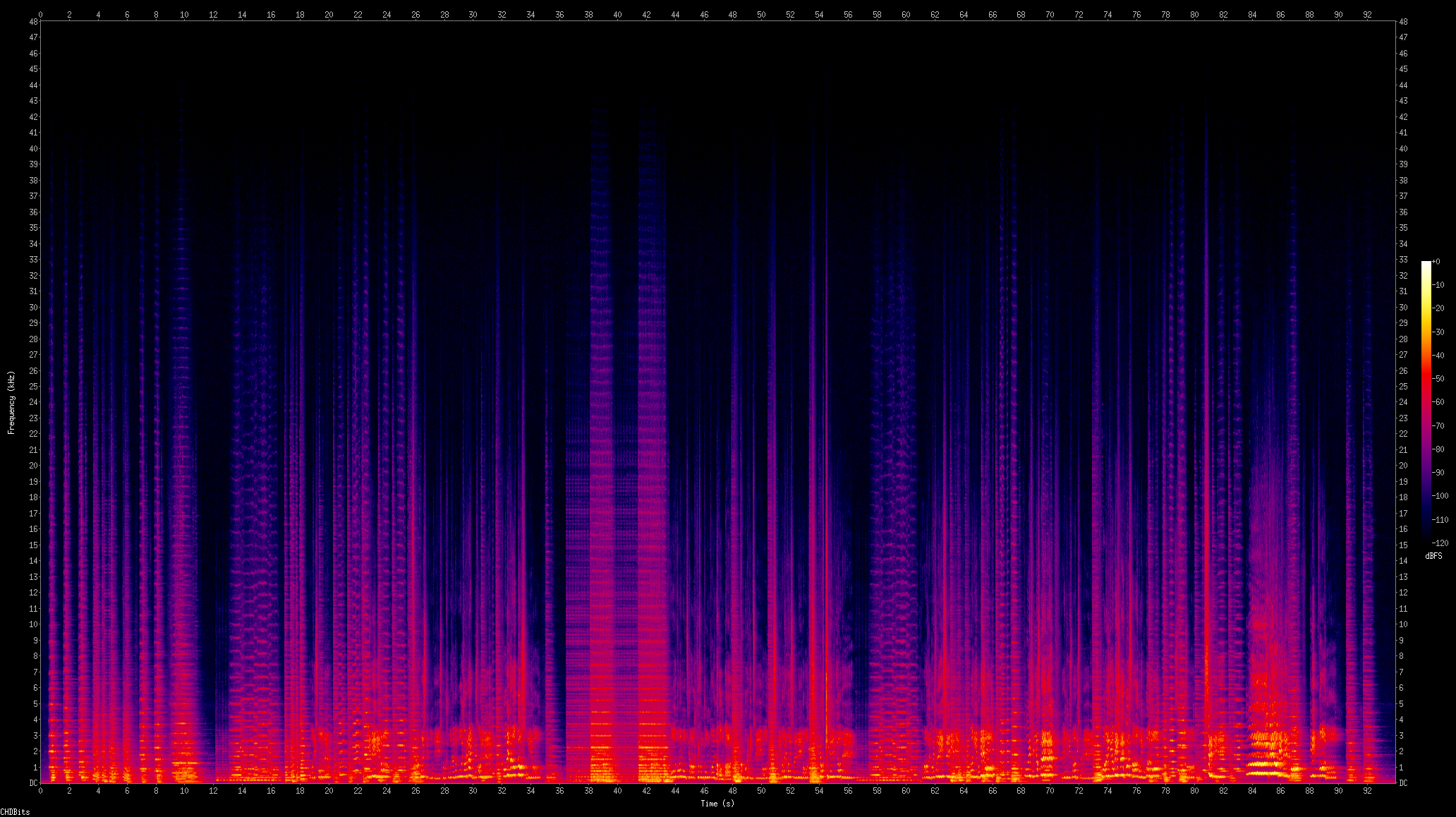The image size is (1456, 817).
Task: Click "48" on the right frequency axis
Action: [x=1404, y=22]
